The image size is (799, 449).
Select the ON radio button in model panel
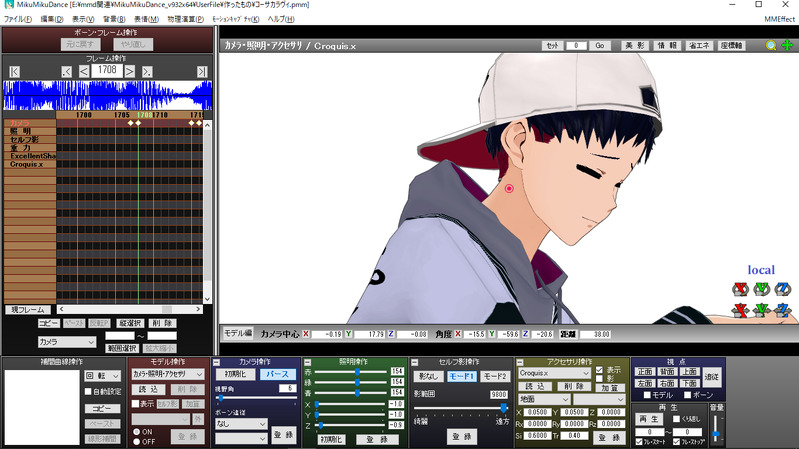pyautogui.click(x=136, y=432)
